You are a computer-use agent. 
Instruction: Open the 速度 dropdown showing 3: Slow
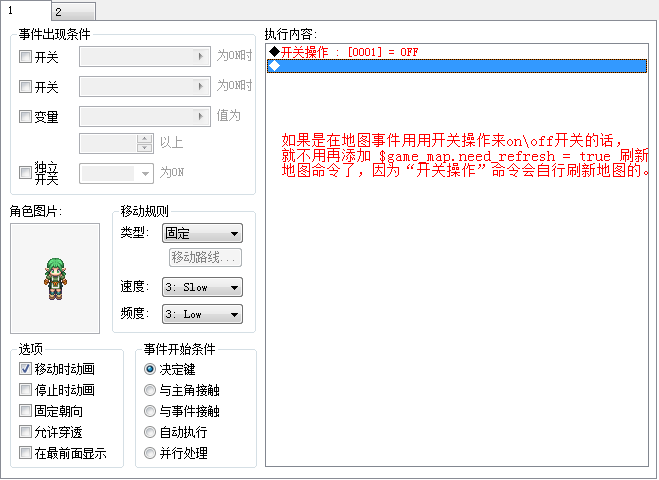(x=202, y=287)
